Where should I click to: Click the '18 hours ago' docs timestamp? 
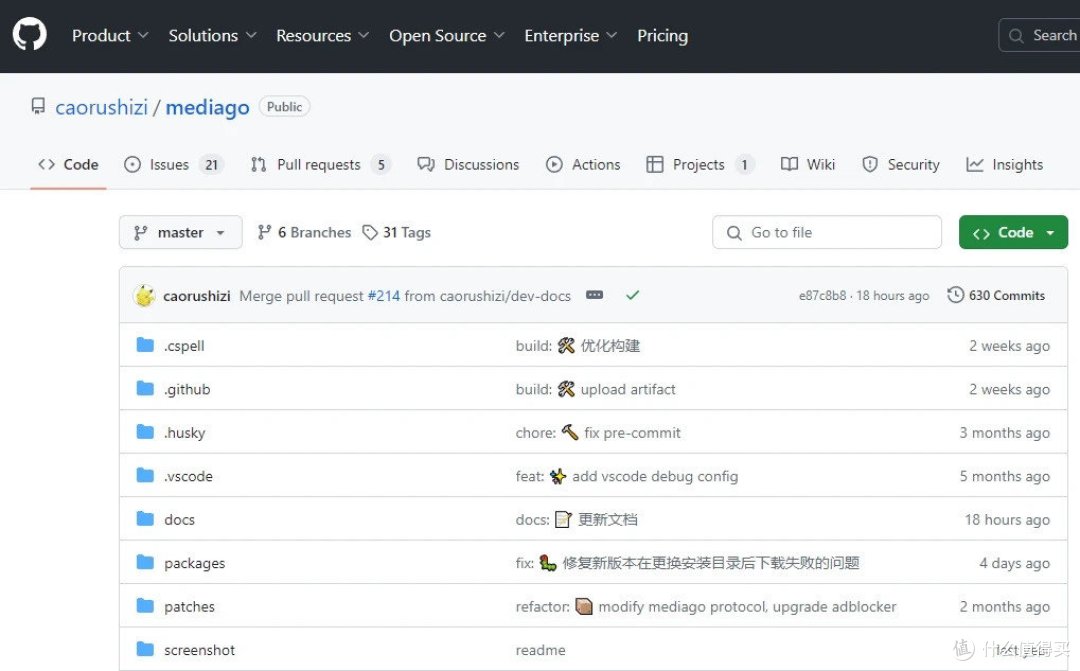pyautogui.click(x=1007, y=519)
